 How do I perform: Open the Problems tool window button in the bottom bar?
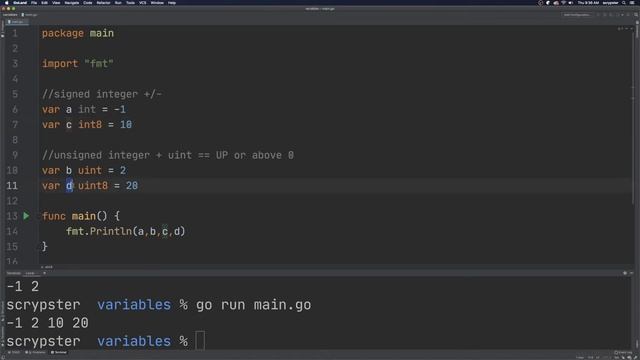[x=36, y=352]
